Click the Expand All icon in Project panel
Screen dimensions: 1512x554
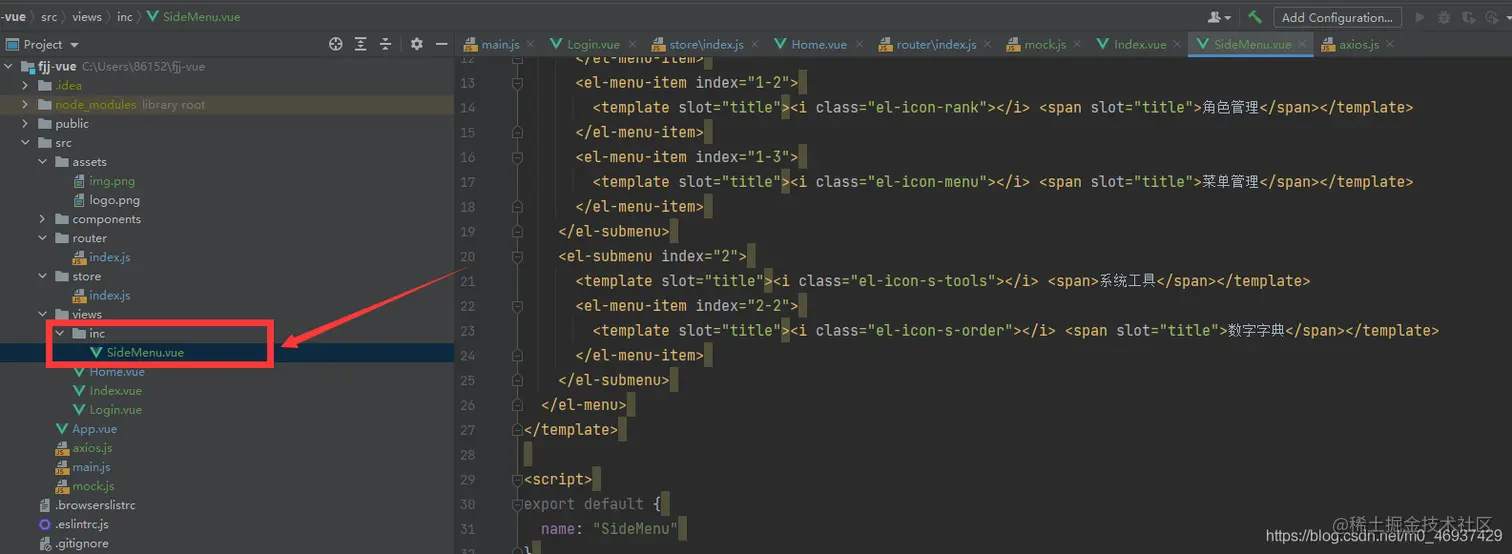pos(361,44)
